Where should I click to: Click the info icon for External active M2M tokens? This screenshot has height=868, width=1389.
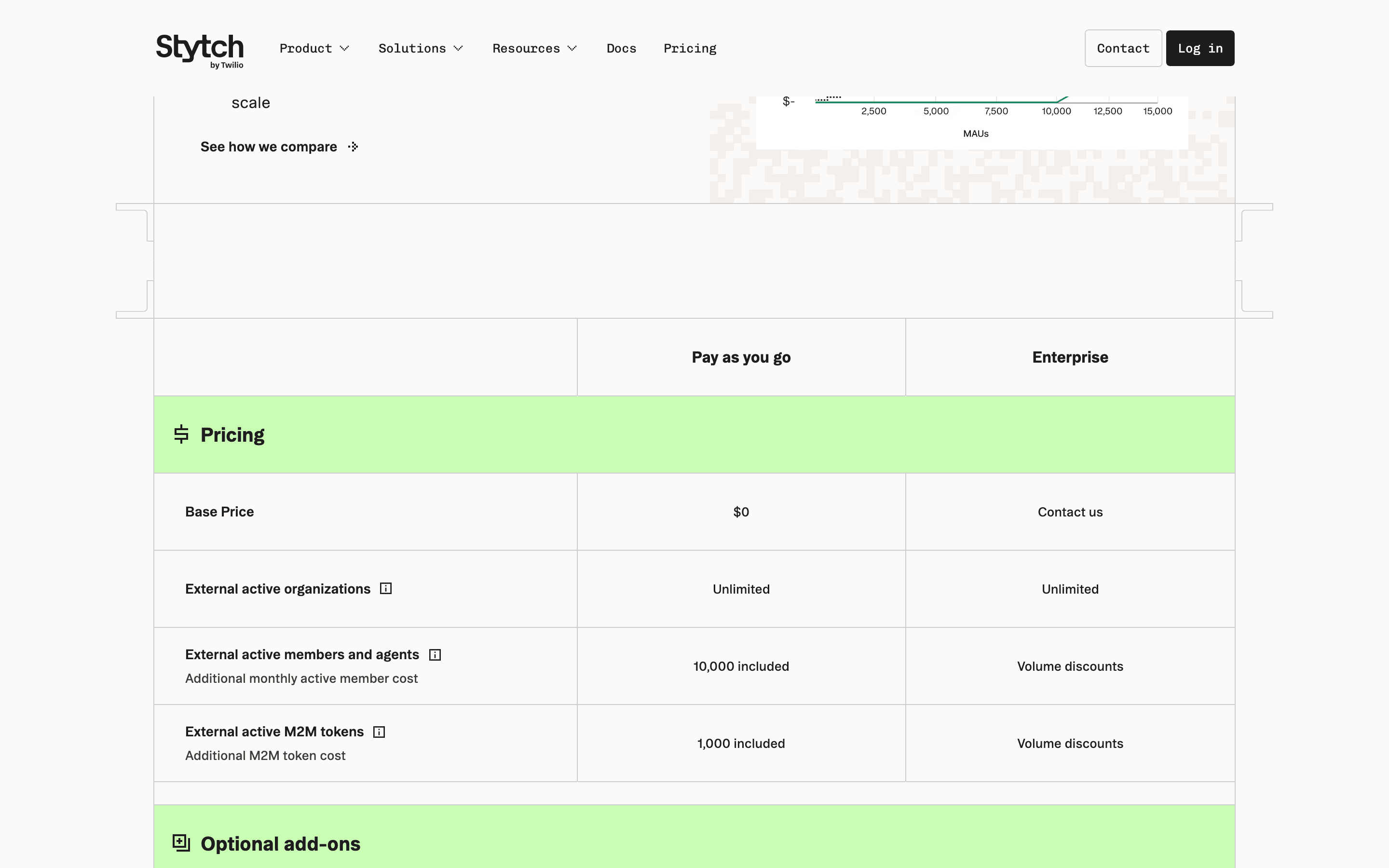point(379,732)
